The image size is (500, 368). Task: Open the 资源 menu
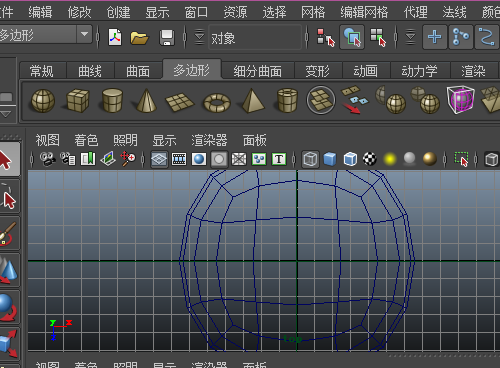click(x=235, y=12)
